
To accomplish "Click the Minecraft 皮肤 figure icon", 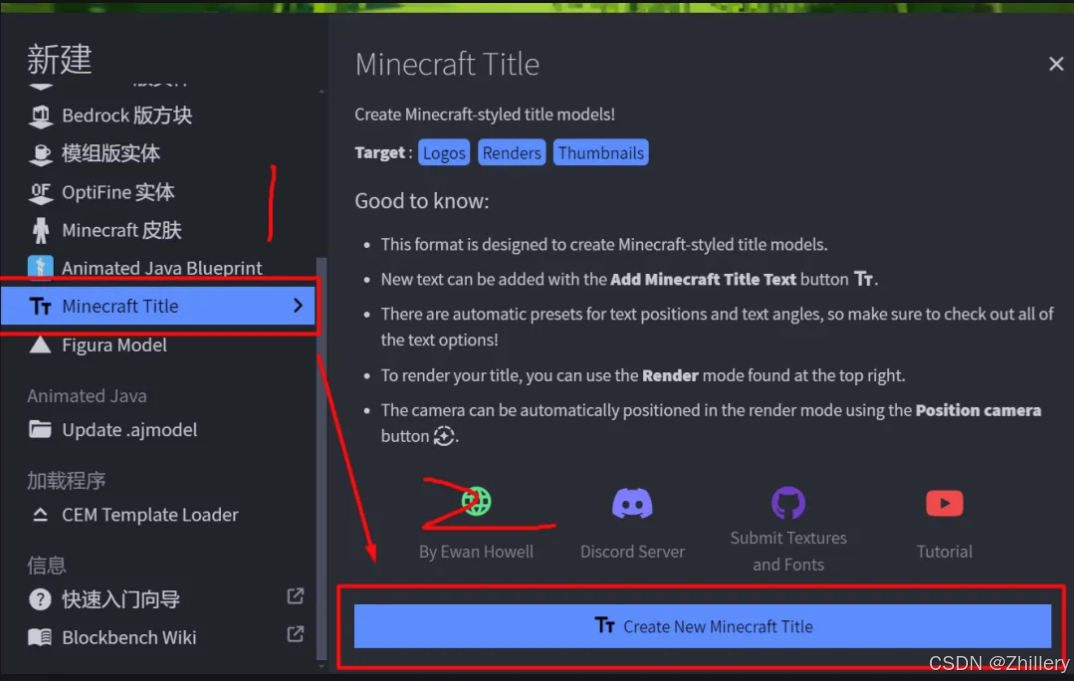I will (40, 231).
